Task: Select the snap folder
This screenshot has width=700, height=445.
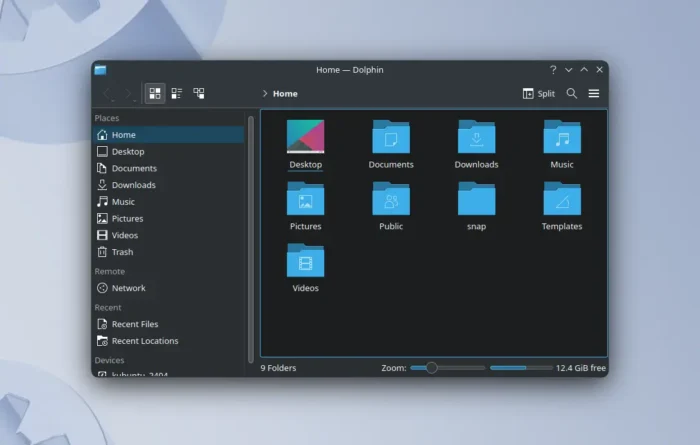Action: pos(476,199)
